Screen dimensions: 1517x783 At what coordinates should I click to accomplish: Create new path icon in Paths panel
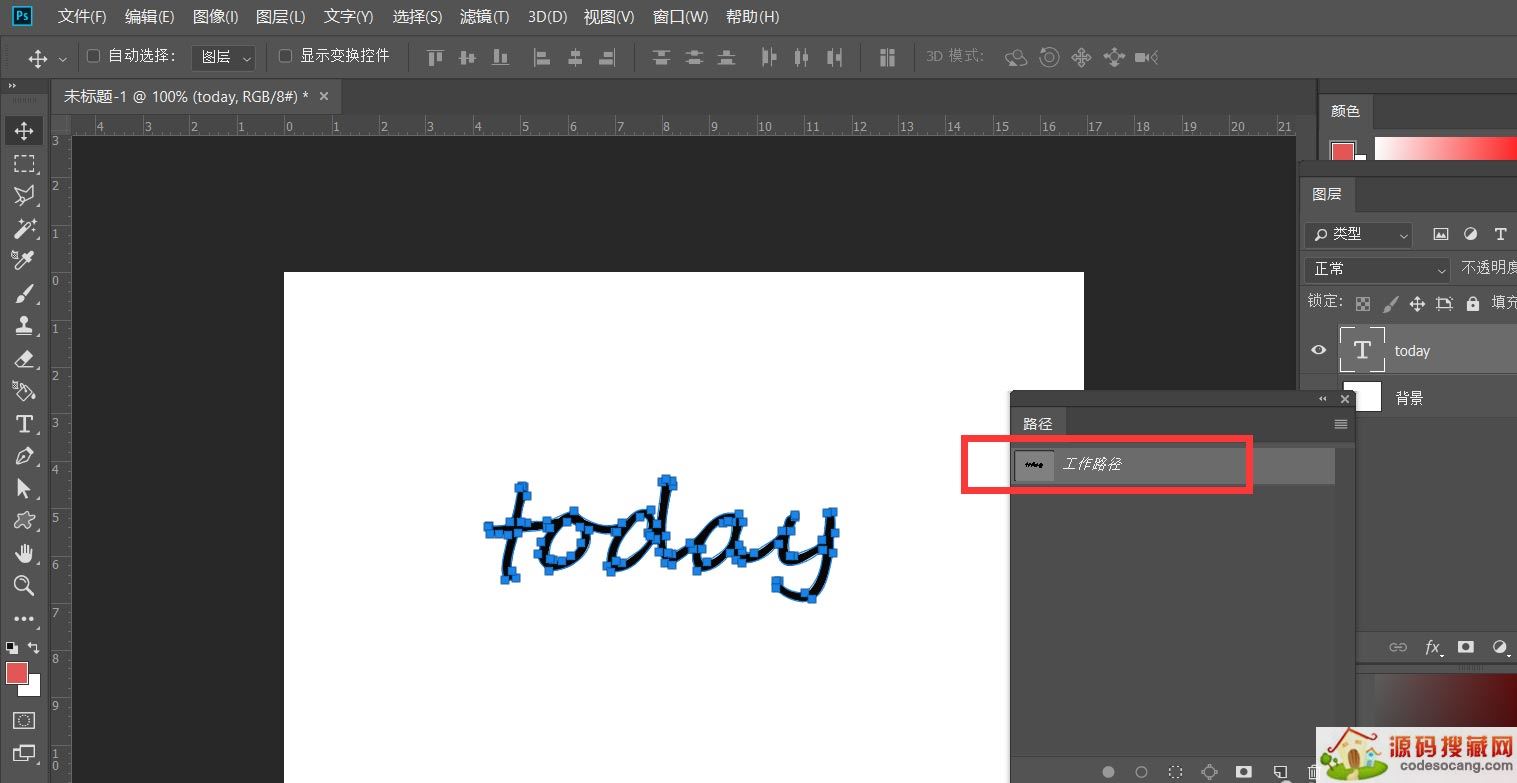click(1279, 772)
